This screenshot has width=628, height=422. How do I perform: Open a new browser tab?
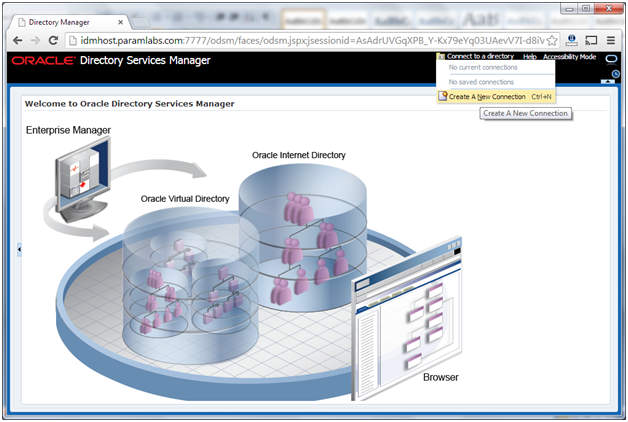tap(139, 23)
